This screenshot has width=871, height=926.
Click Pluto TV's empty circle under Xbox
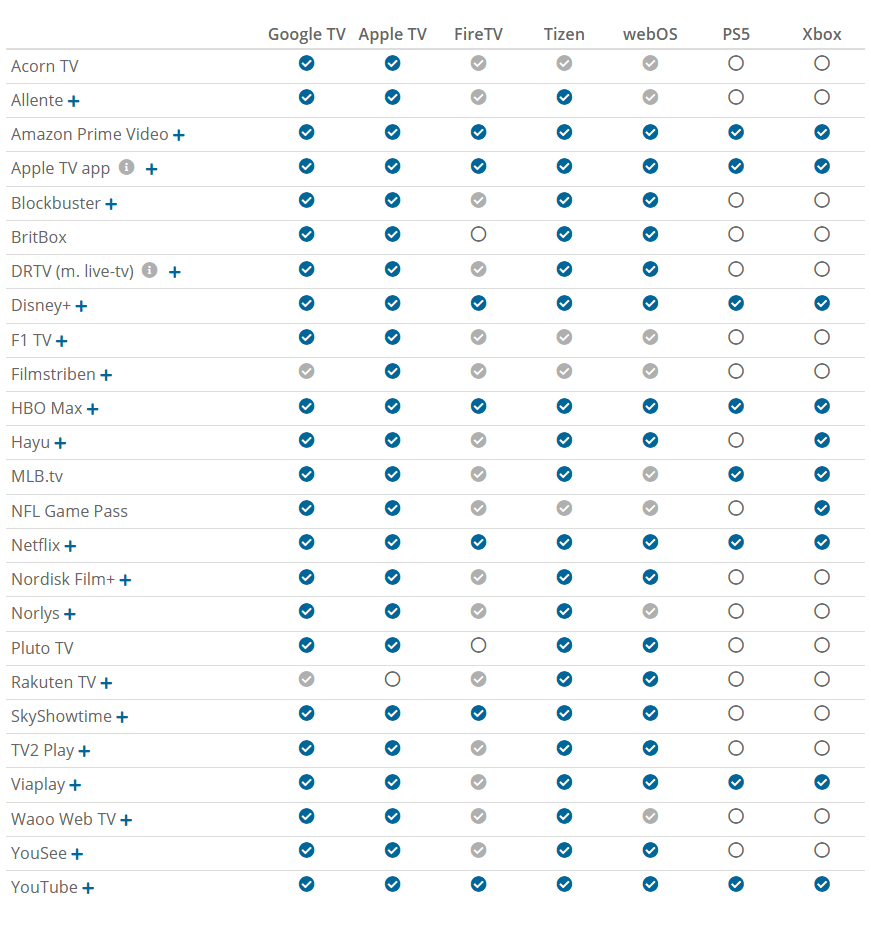pyautogui.click(x=822, y=645)
